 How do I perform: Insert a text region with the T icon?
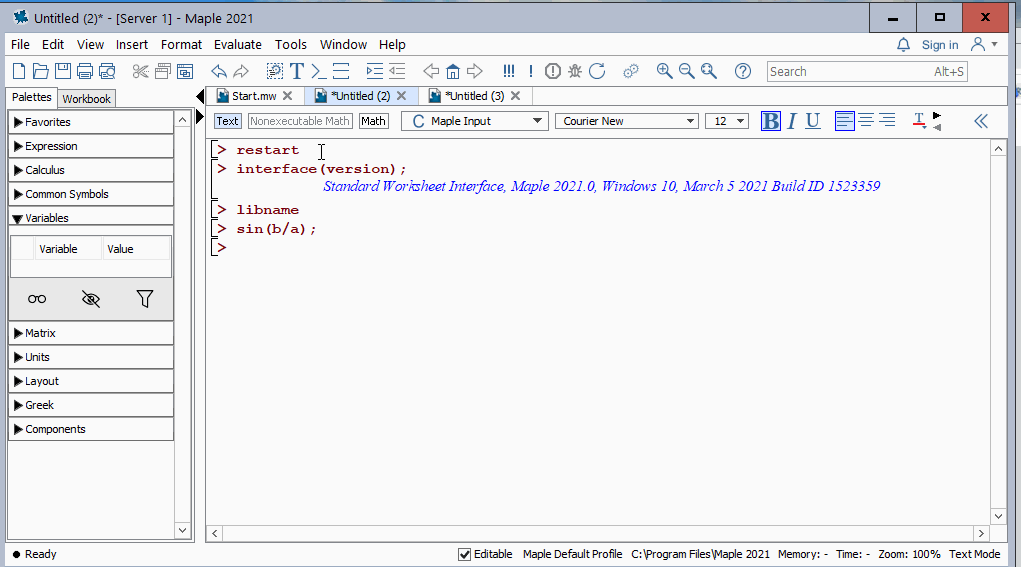click(x=297, y=71)
